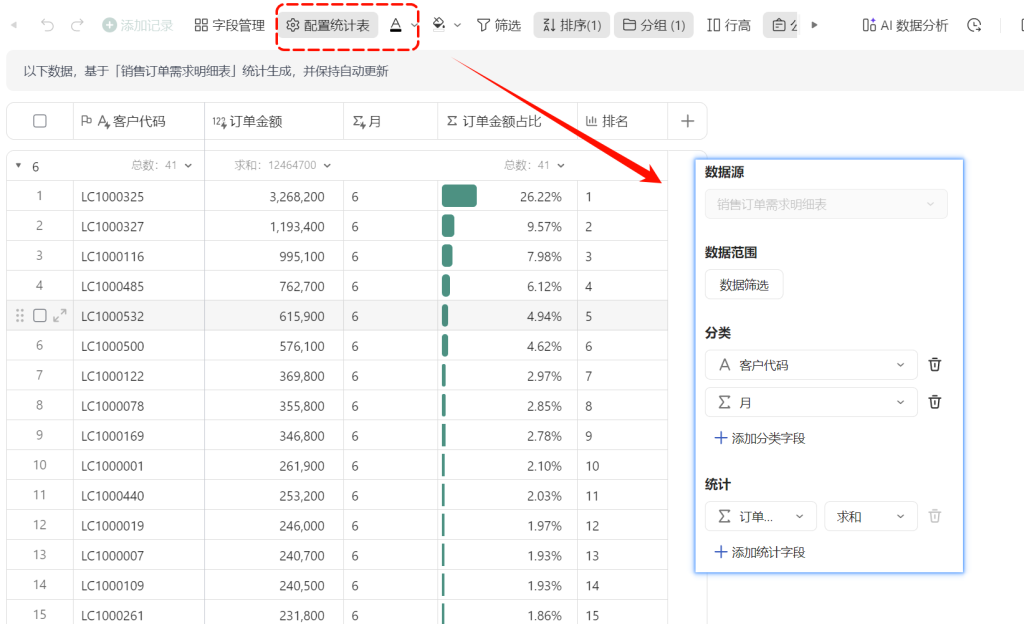Click trash icon beside 求和
The image size is (1024, 624).
coord(935,516)
